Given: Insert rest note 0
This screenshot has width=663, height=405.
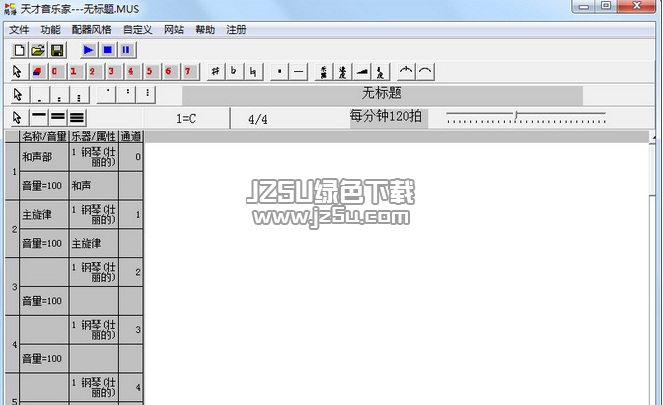Looking at the screenshot, I should coord(55,71).
